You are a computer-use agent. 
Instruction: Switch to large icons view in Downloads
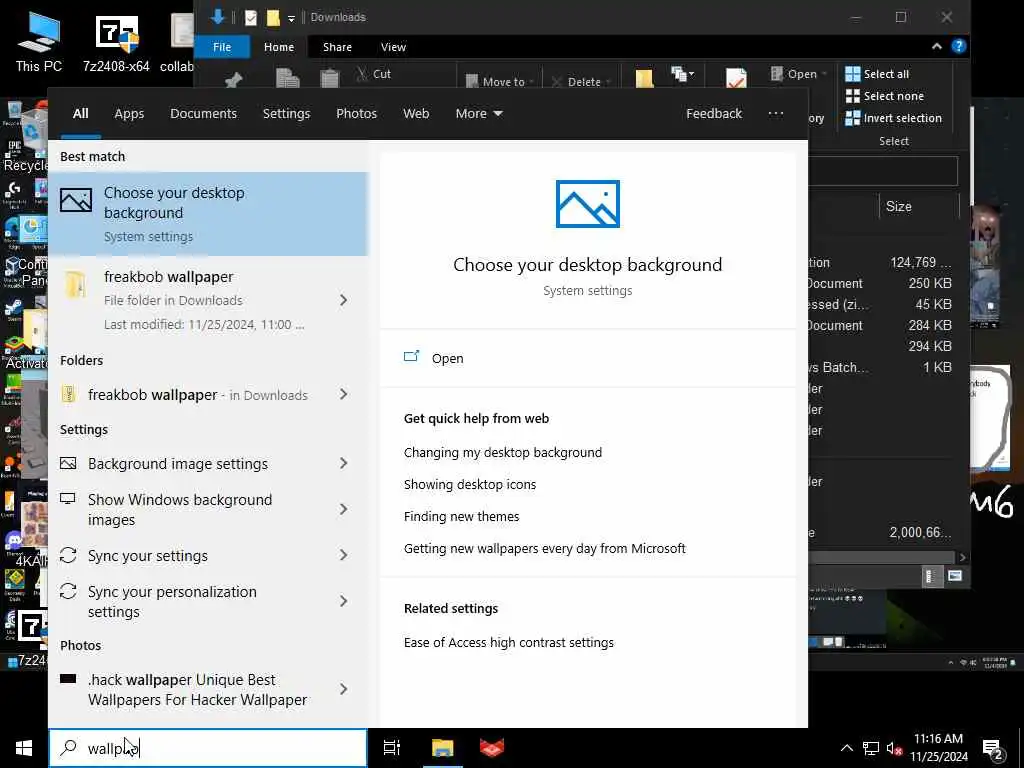[x=955, y=575]
